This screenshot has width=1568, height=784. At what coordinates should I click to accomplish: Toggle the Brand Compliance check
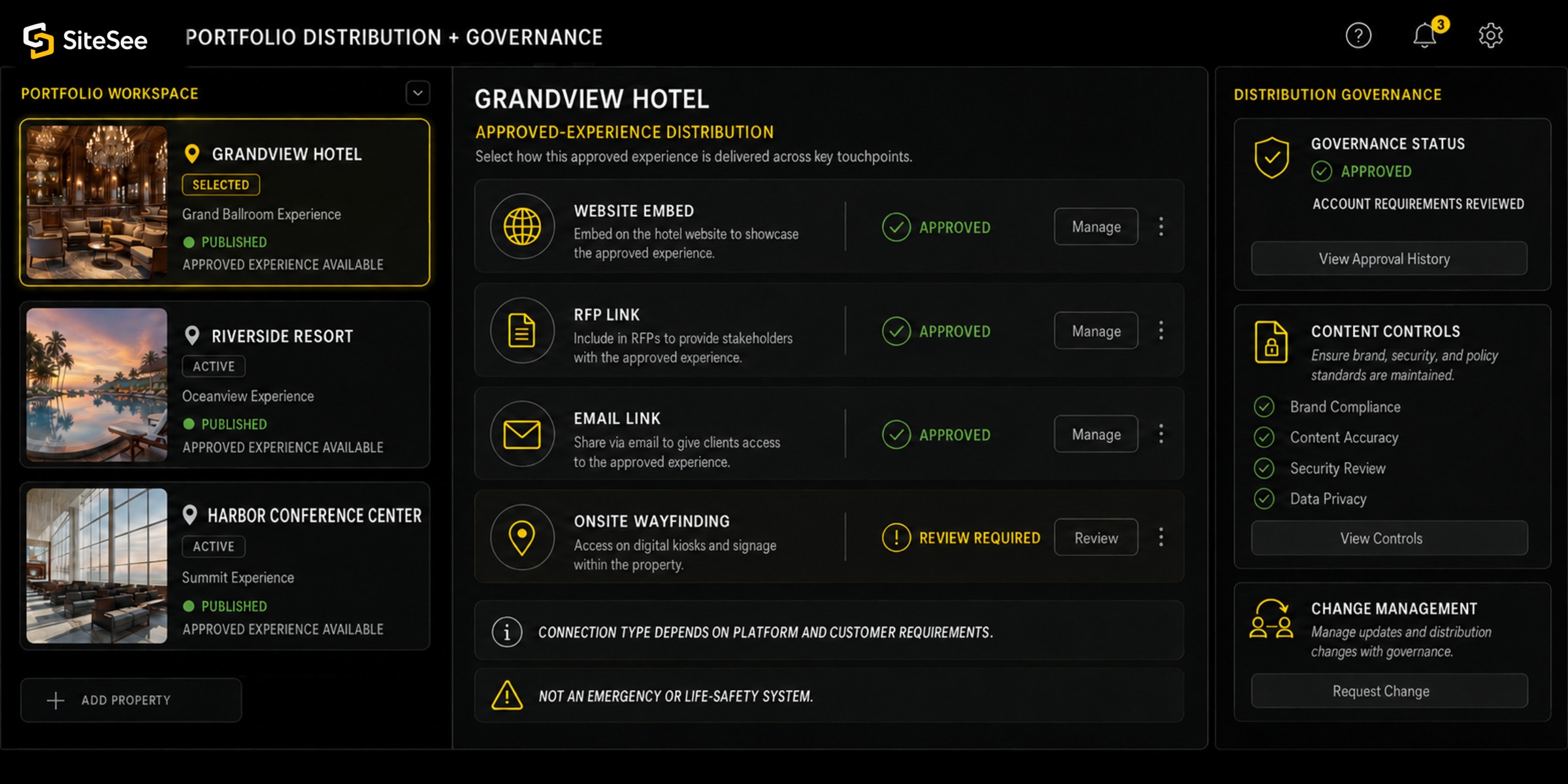tap(1264, 406)
